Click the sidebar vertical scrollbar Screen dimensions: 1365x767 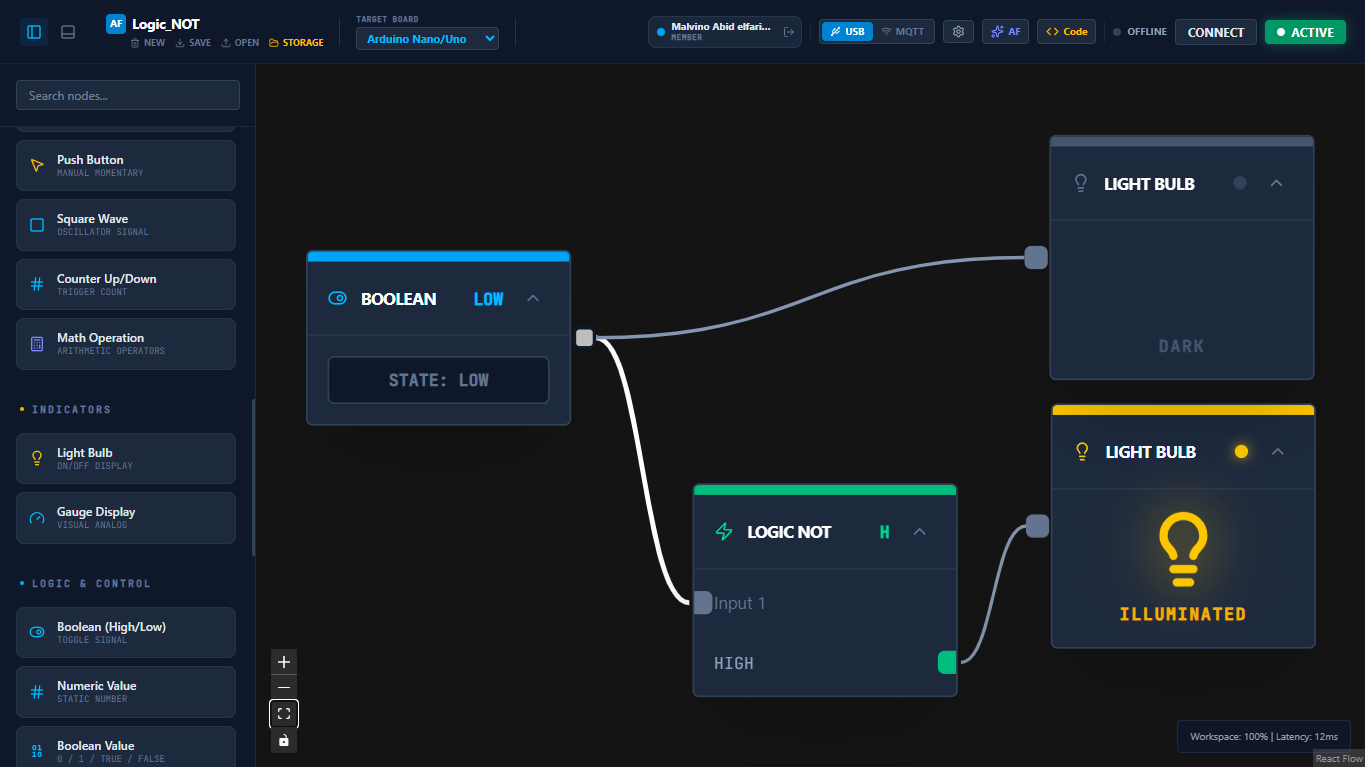[253, 477]
